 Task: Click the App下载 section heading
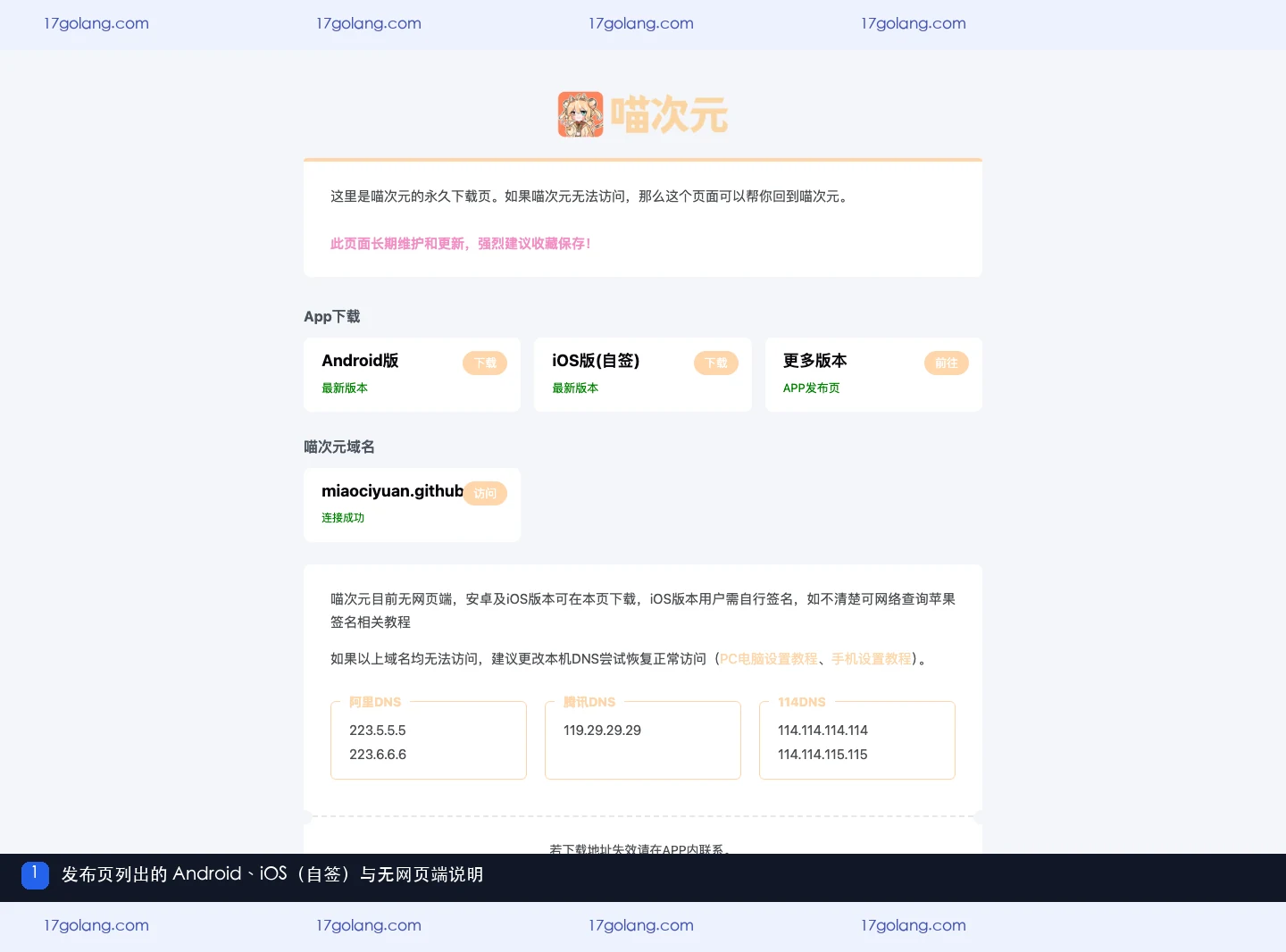[332, 317]
